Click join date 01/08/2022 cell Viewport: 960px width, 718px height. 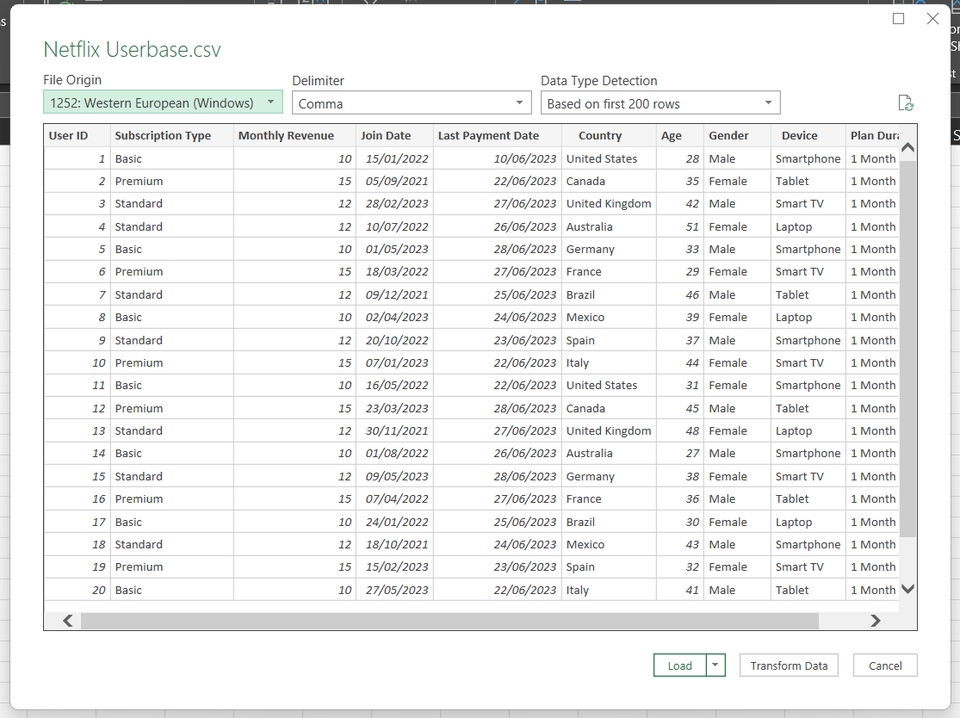394,454
